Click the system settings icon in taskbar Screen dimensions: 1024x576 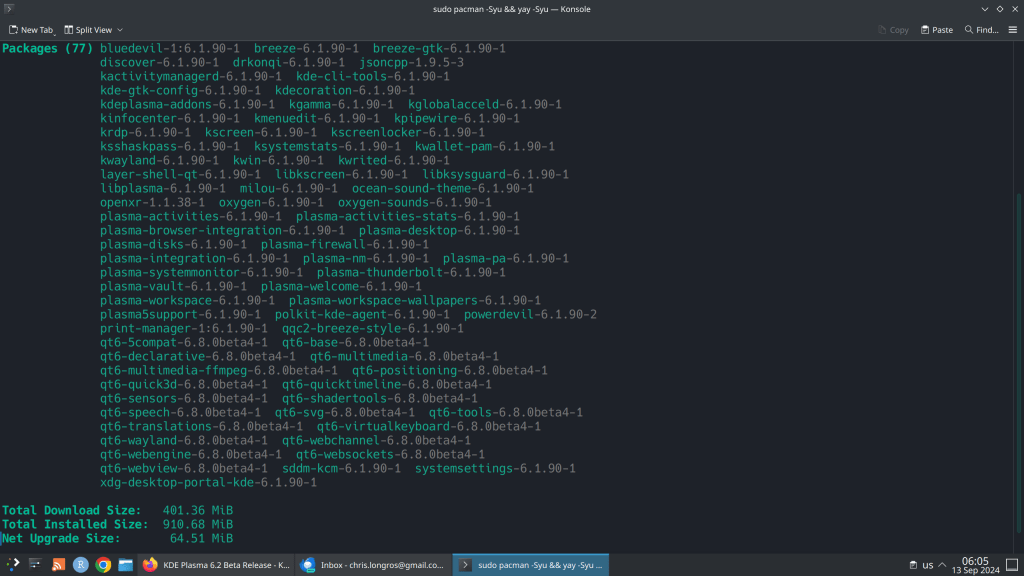click(36, 564)
